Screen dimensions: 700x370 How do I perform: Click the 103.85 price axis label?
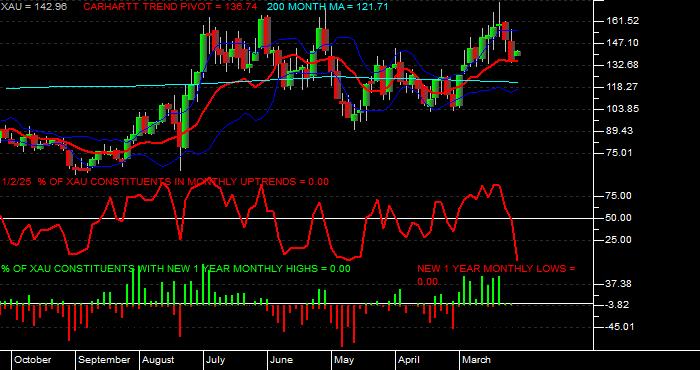point(622,108)
